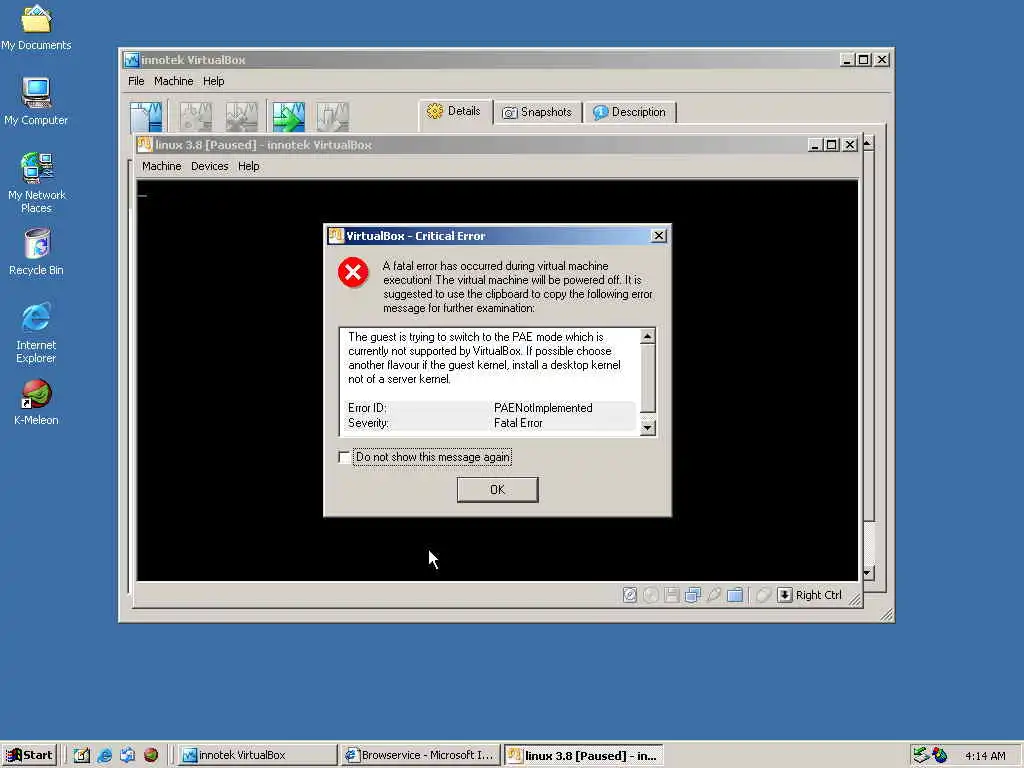This screenshot has height=768, width=1024.
Task: Click the 4:14 AM taskbar clock
Action: 985,756
